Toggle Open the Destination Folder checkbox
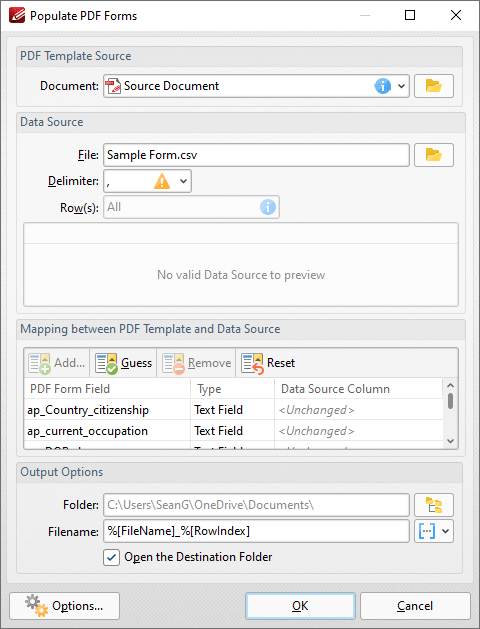 coord(111,557)
